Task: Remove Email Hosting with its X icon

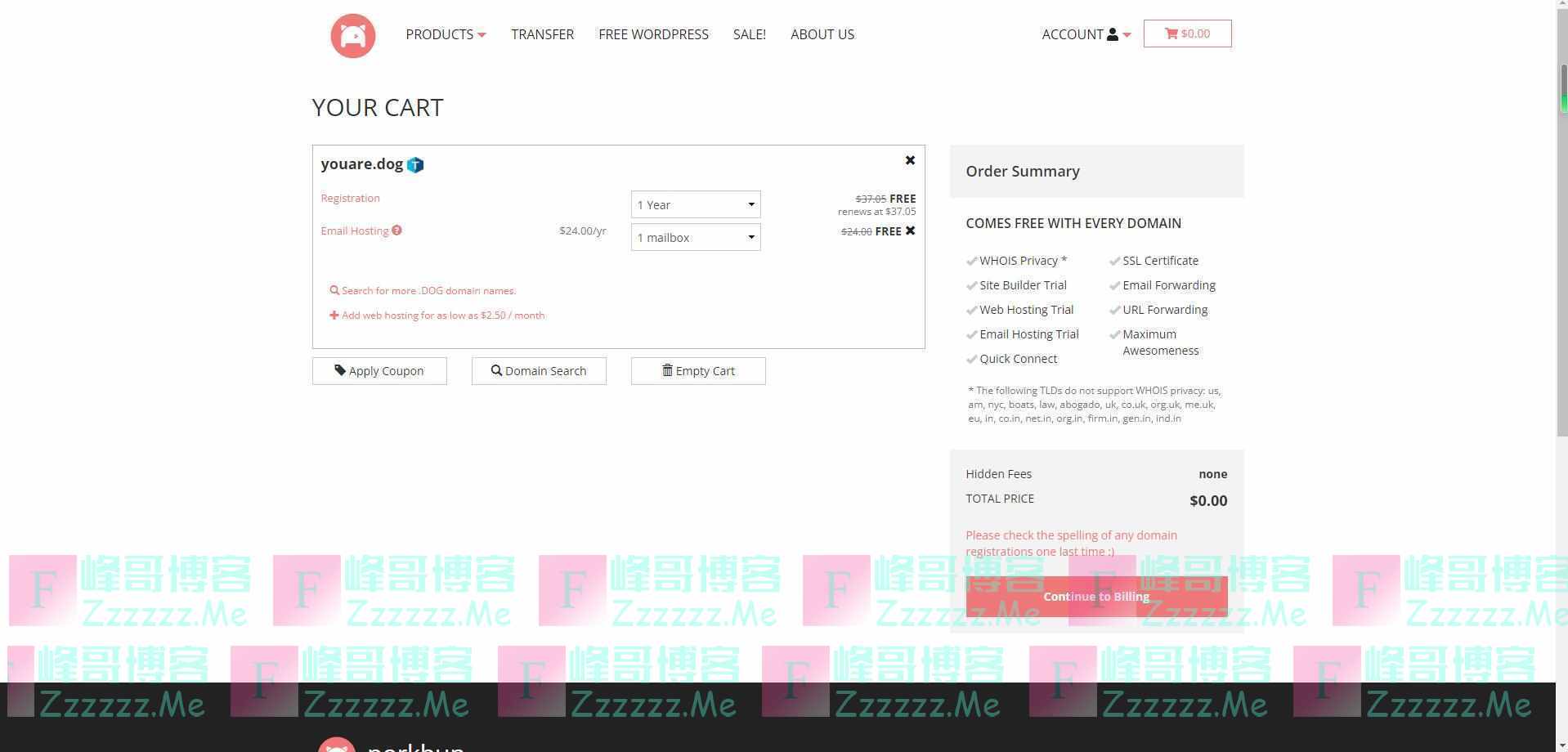Action: tap(910, 231)
